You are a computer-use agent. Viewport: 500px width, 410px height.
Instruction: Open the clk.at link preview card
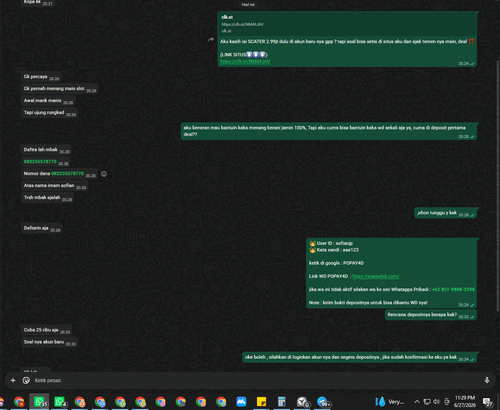pos(347,24)
